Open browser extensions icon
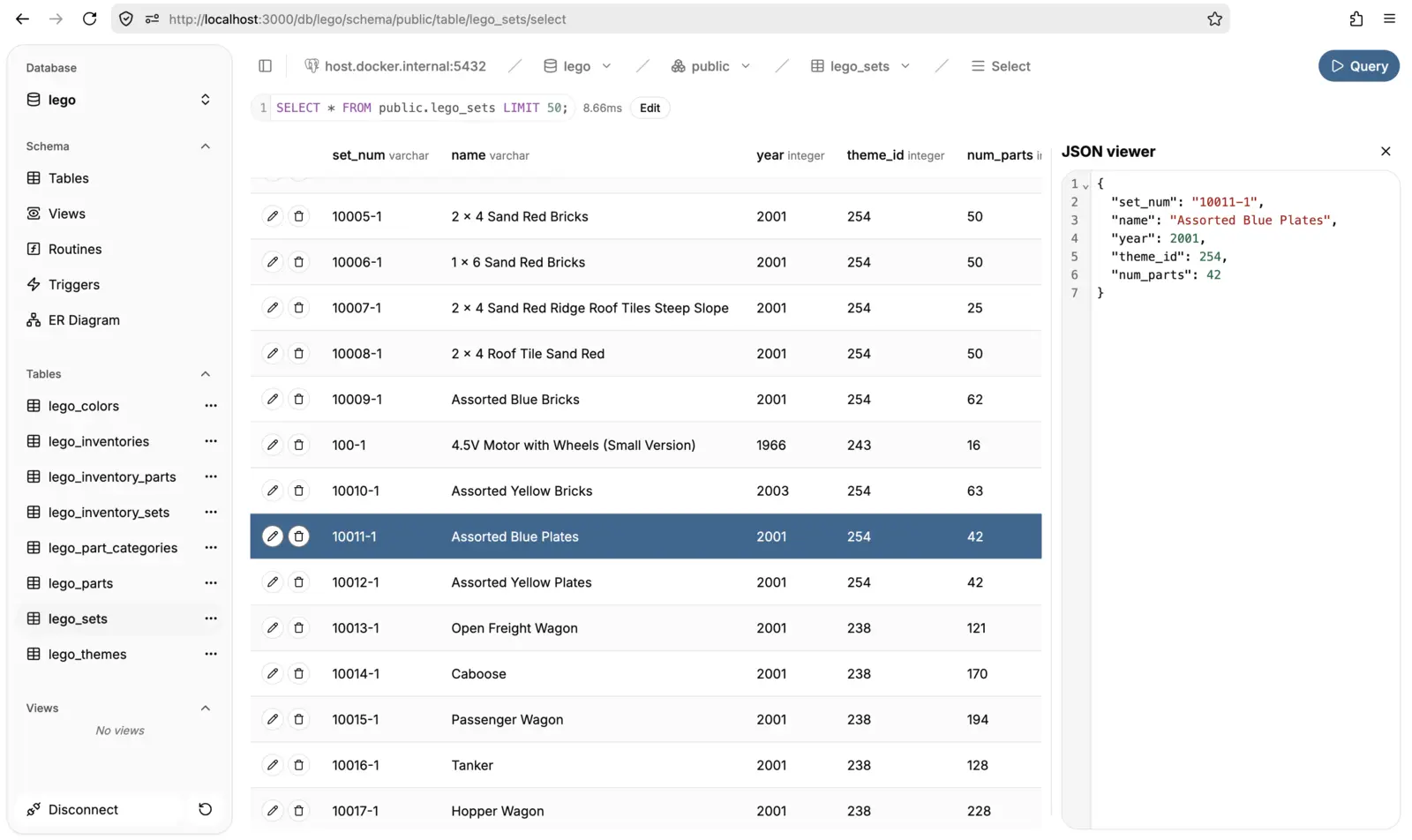The image size is (1412, 840). pos(1356,19)
